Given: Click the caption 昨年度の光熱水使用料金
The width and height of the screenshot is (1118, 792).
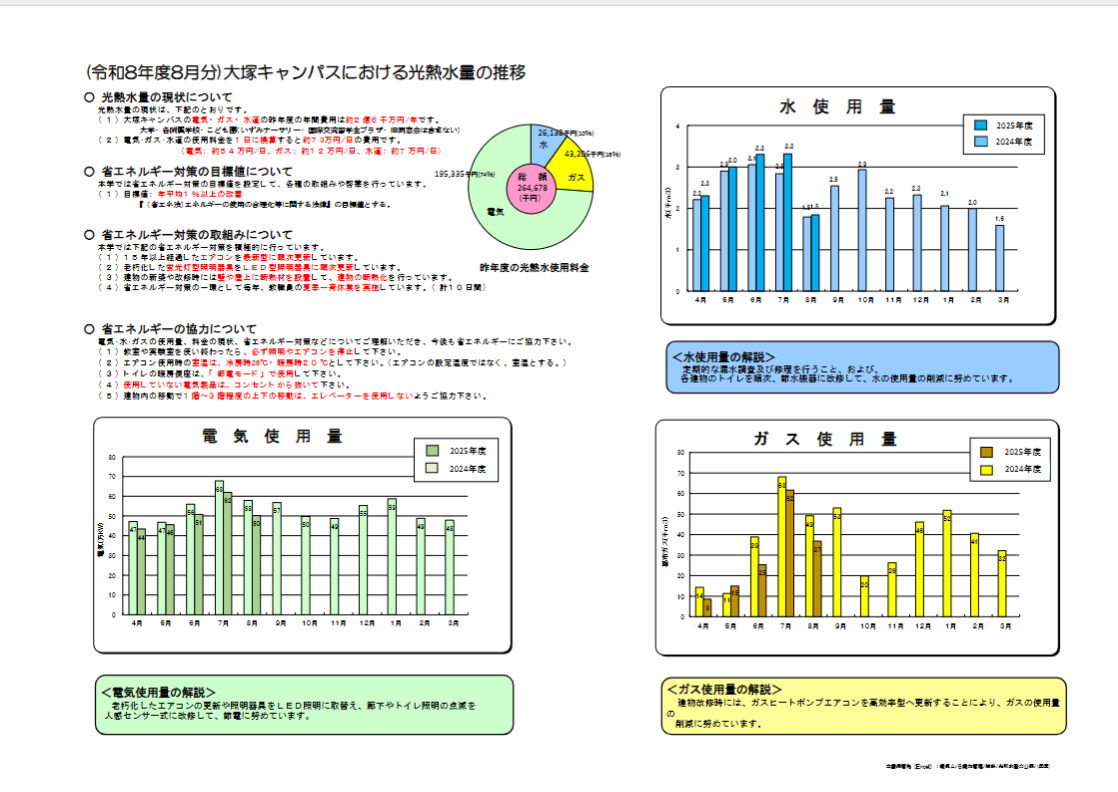Looking at the screenshot, I should point(535,268).
